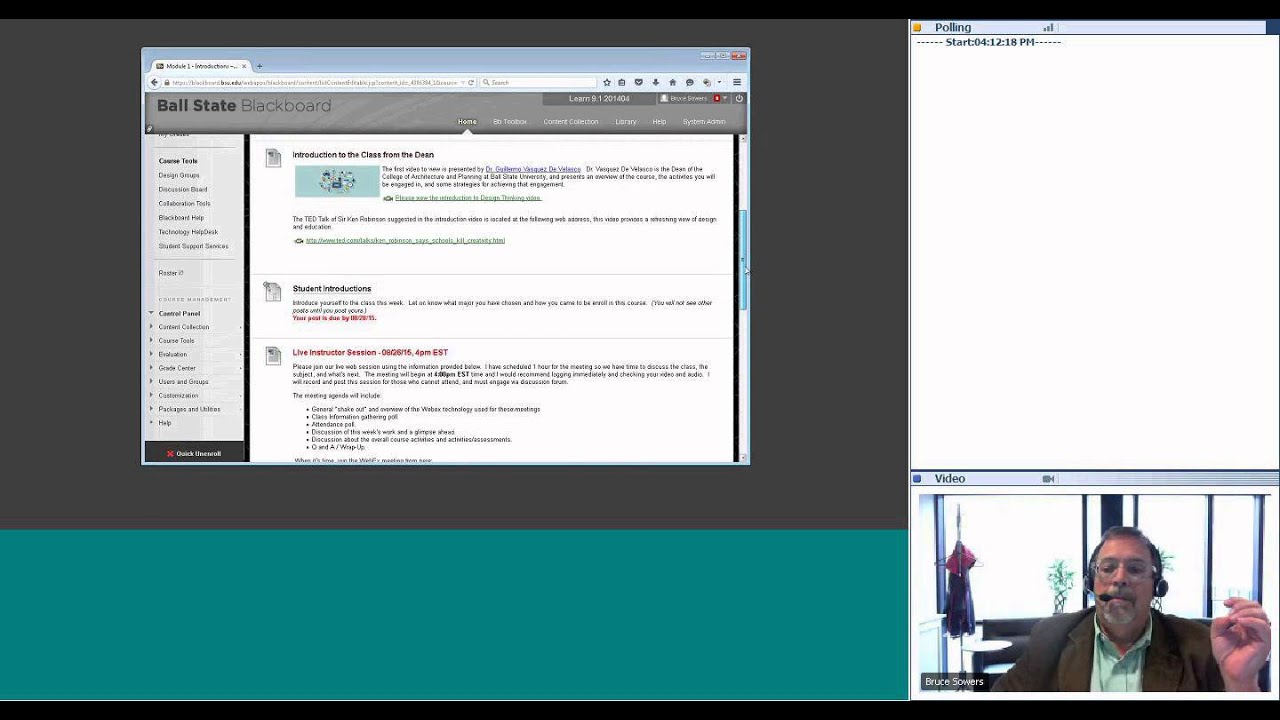Open the System Admin tab
The height and width of the screenshot is (720, 1280).
click(x=704, y=121)
